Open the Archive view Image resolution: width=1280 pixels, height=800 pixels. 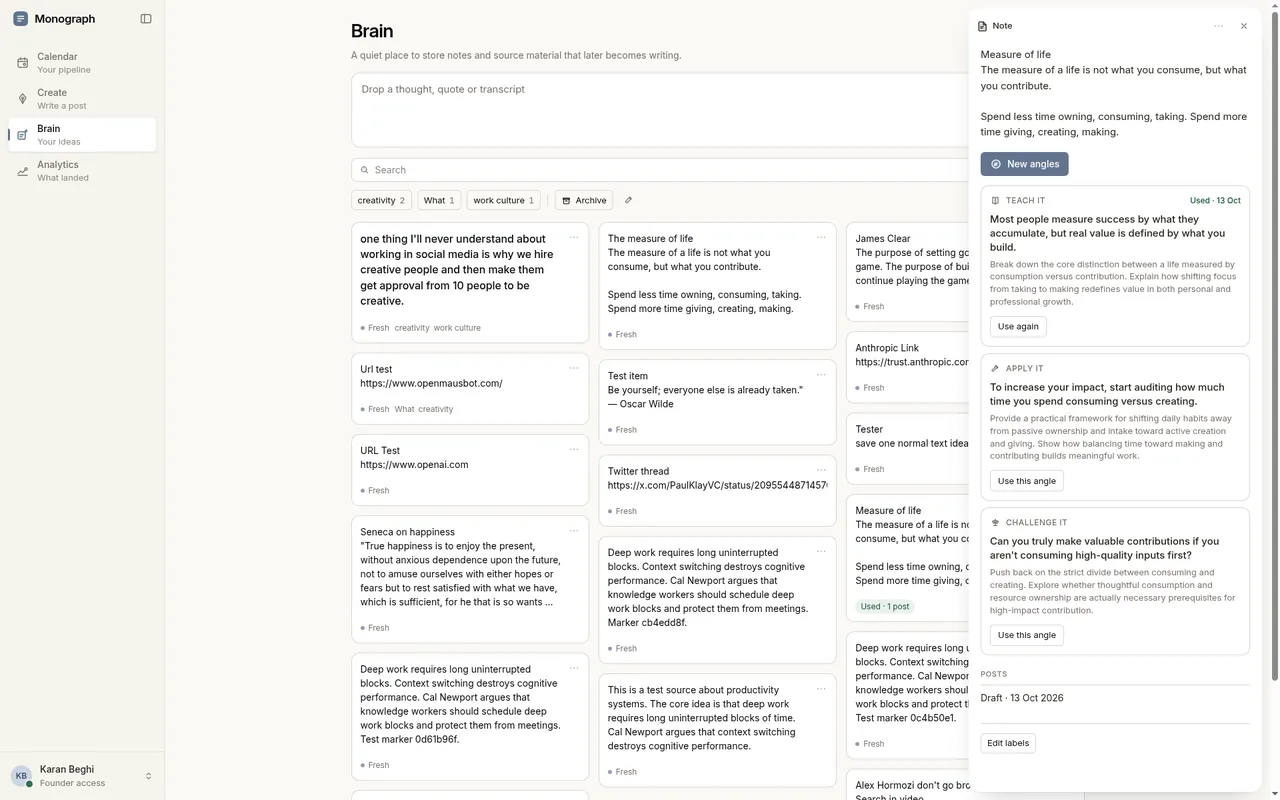click(584, 200)
